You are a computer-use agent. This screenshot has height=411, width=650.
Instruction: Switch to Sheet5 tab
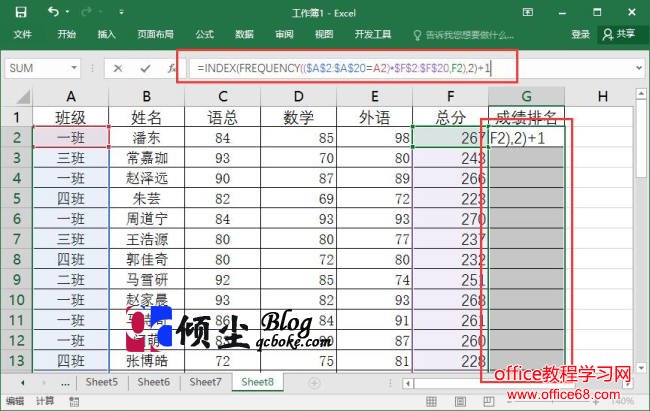[102, 382]
